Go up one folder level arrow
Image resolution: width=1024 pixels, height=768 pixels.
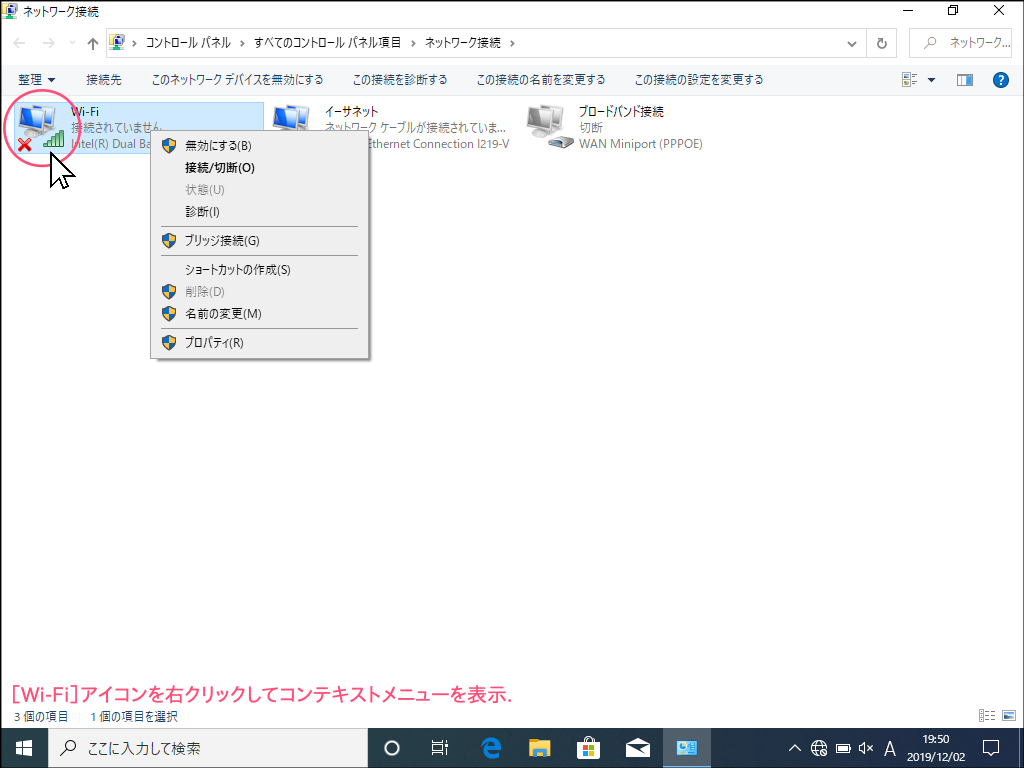coord(93,44)
